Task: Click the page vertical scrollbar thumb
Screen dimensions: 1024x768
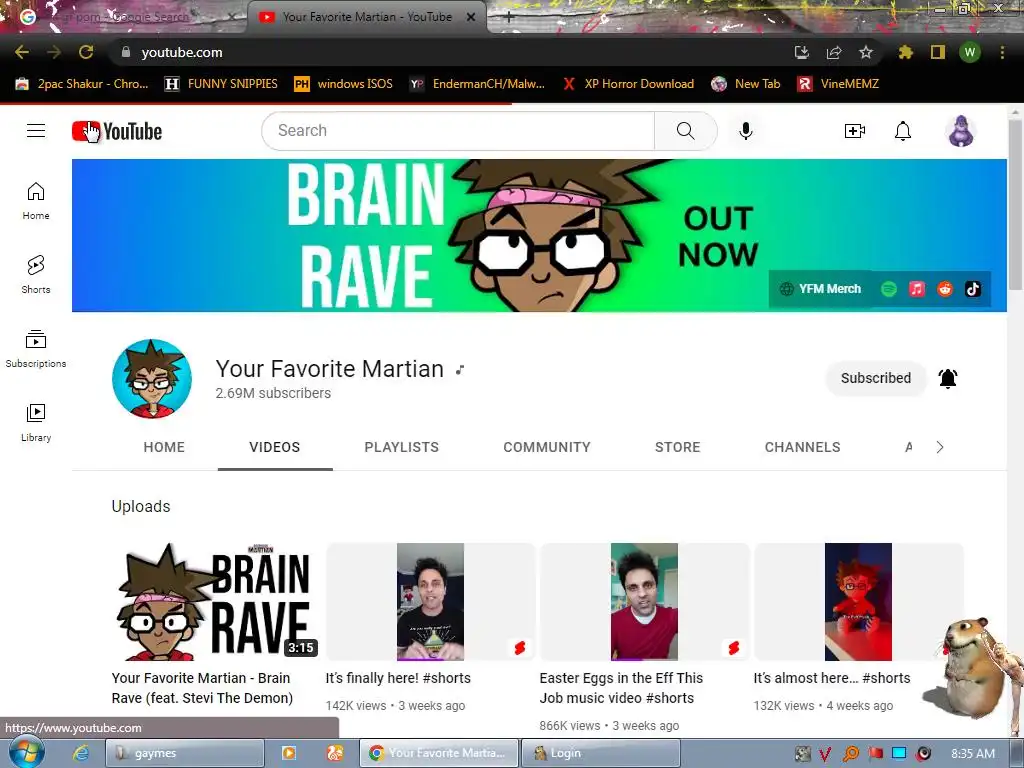Action: click(x=1016, y=204)
